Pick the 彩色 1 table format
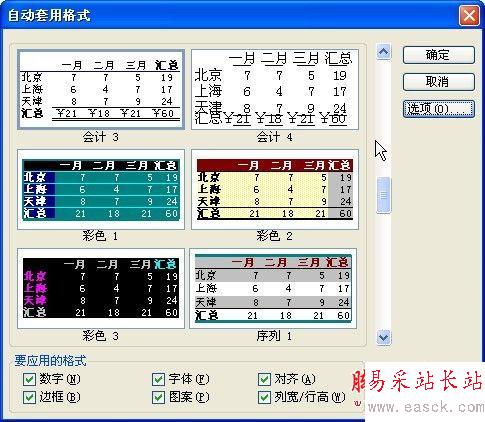Image resolution: width=485 pixels, height=422 pixels. [101, 189]
